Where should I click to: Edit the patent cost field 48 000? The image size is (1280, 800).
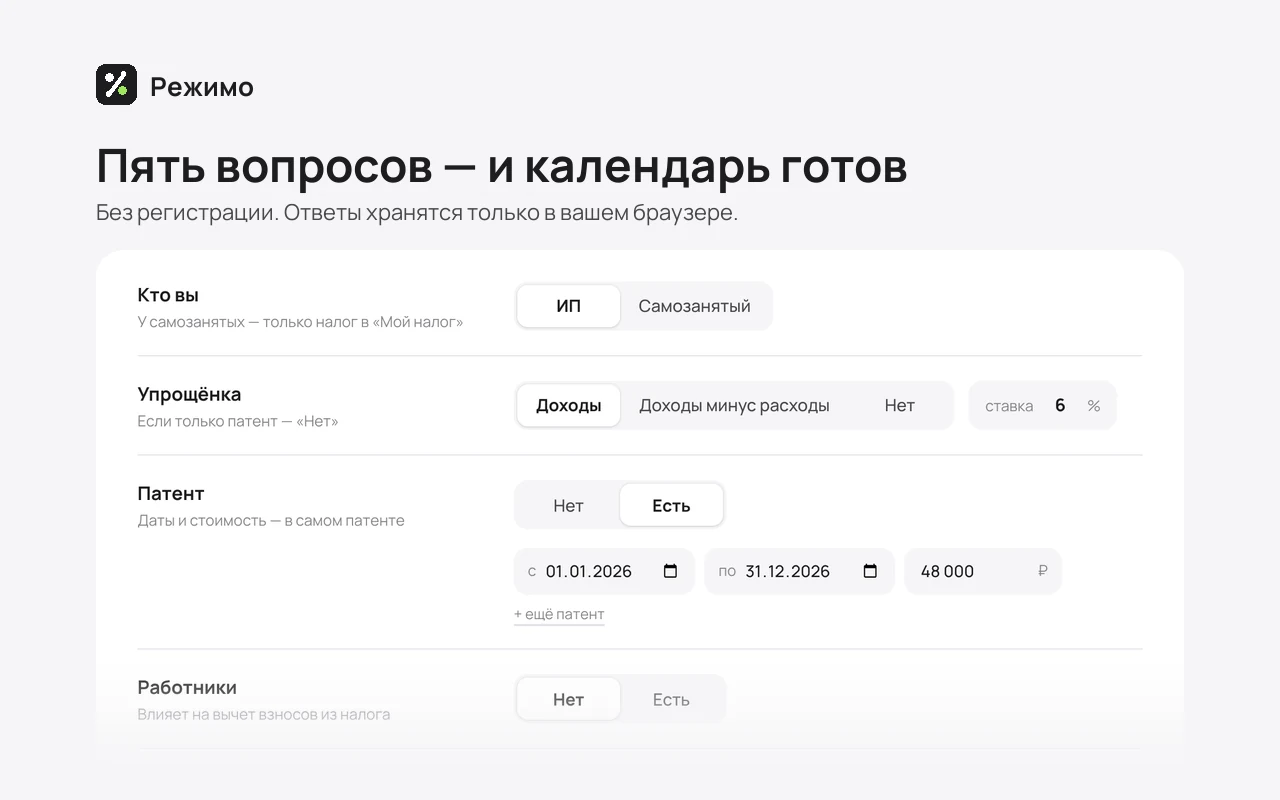983,571
